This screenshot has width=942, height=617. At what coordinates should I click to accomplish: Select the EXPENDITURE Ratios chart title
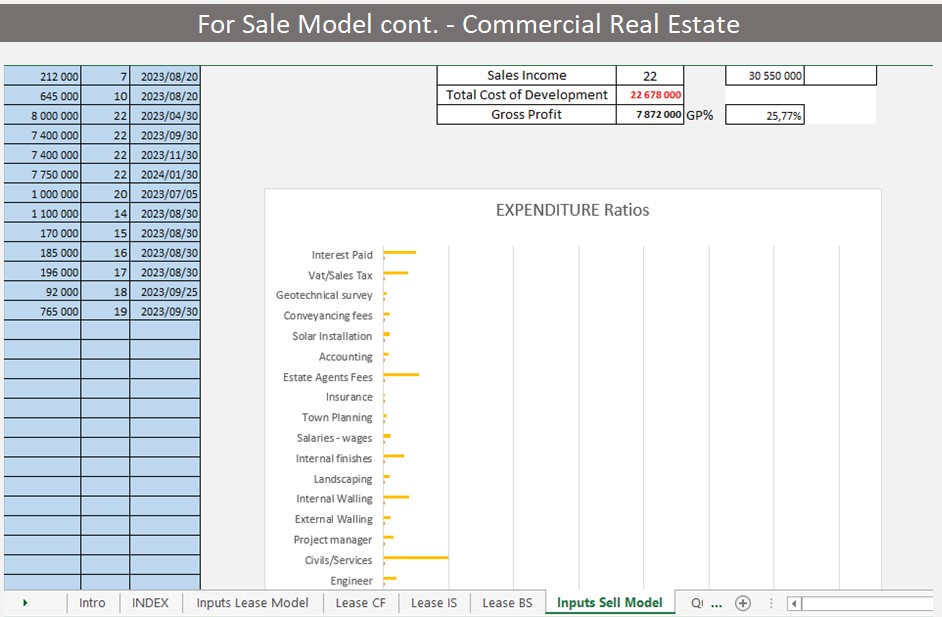[x=573, y=210]
